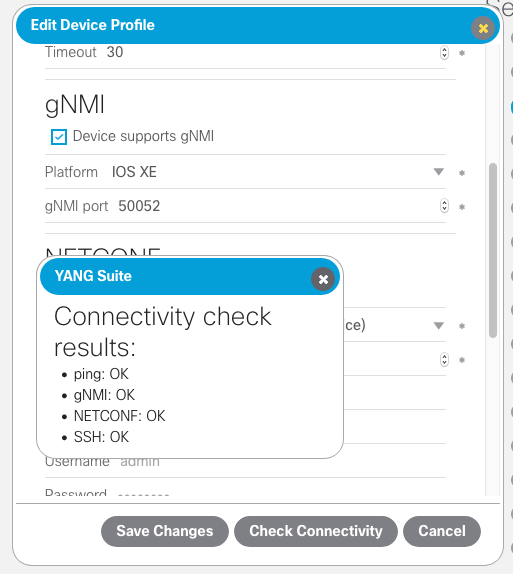
Task: Open the NETCONF dropdown partially hidden behind popup
Action: point(438,325)
